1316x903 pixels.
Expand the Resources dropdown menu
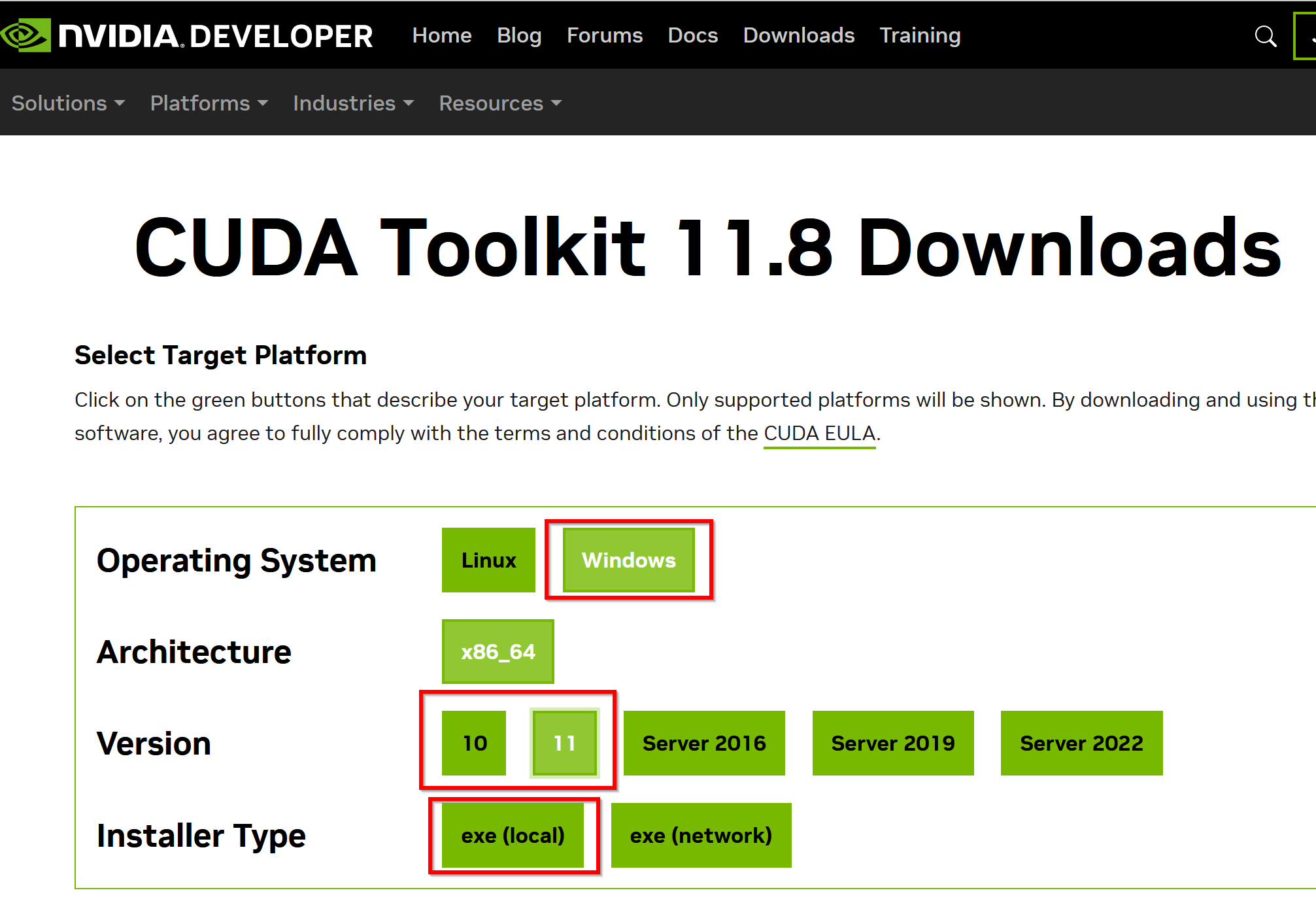coord(500,103)
